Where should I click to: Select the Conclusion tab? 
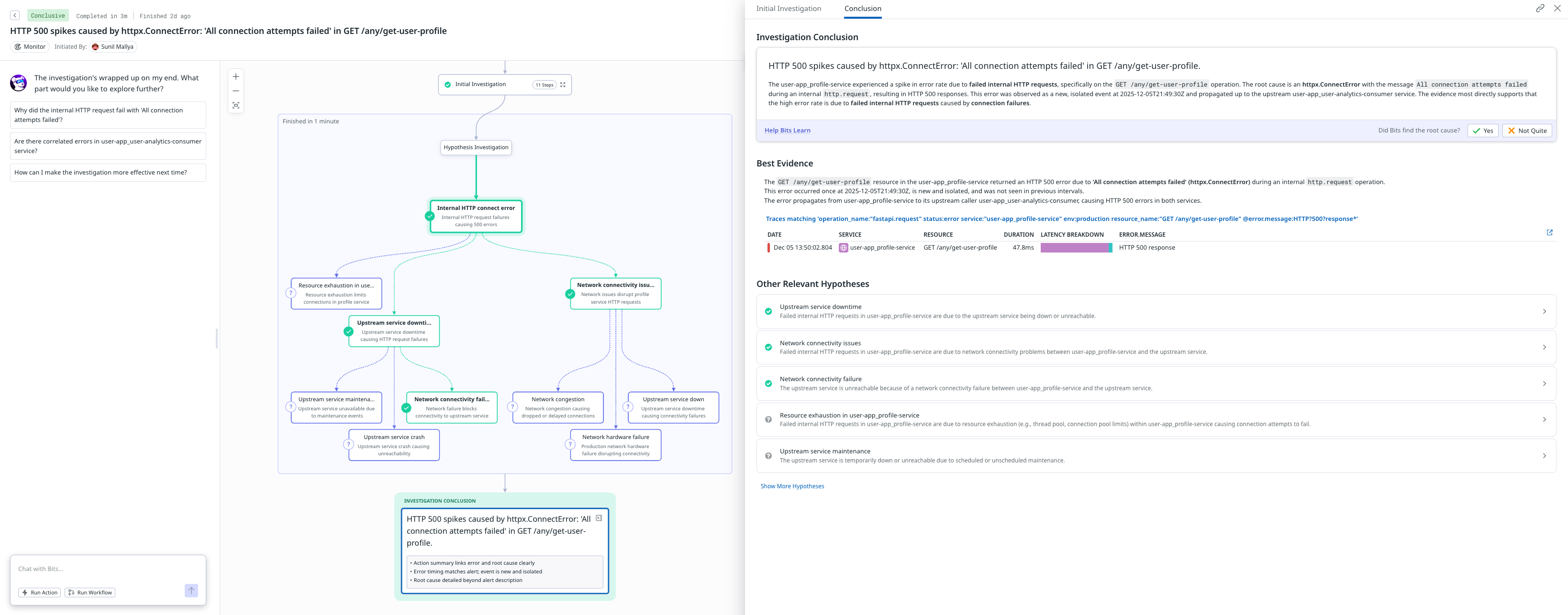coord(863,9)
